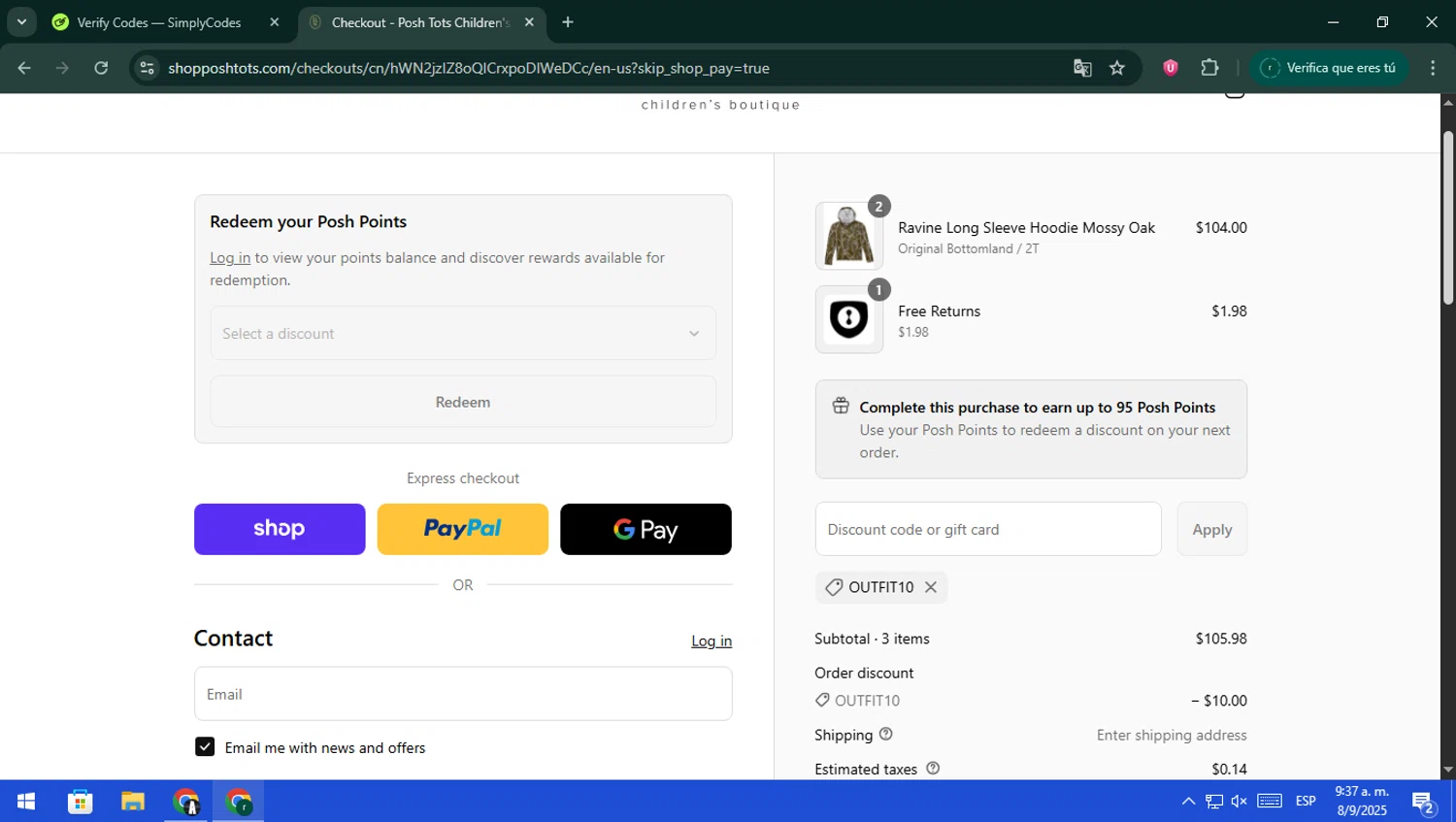
Task: Remove the OUTFIT10 discount code
Action: (931, 587)
